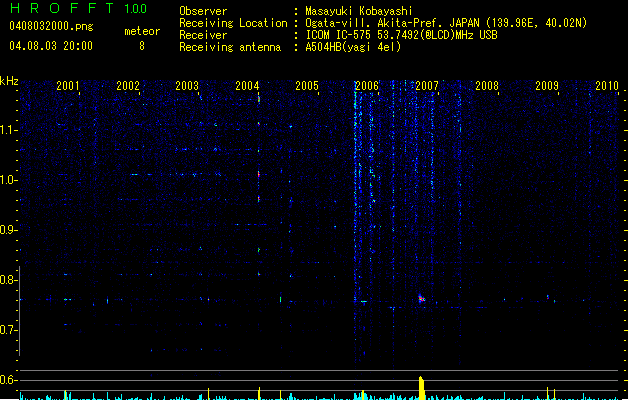The image size is (629, 400).
Task: Click the tall yellow power bar near 2007
Action: (x=421, y=388)
